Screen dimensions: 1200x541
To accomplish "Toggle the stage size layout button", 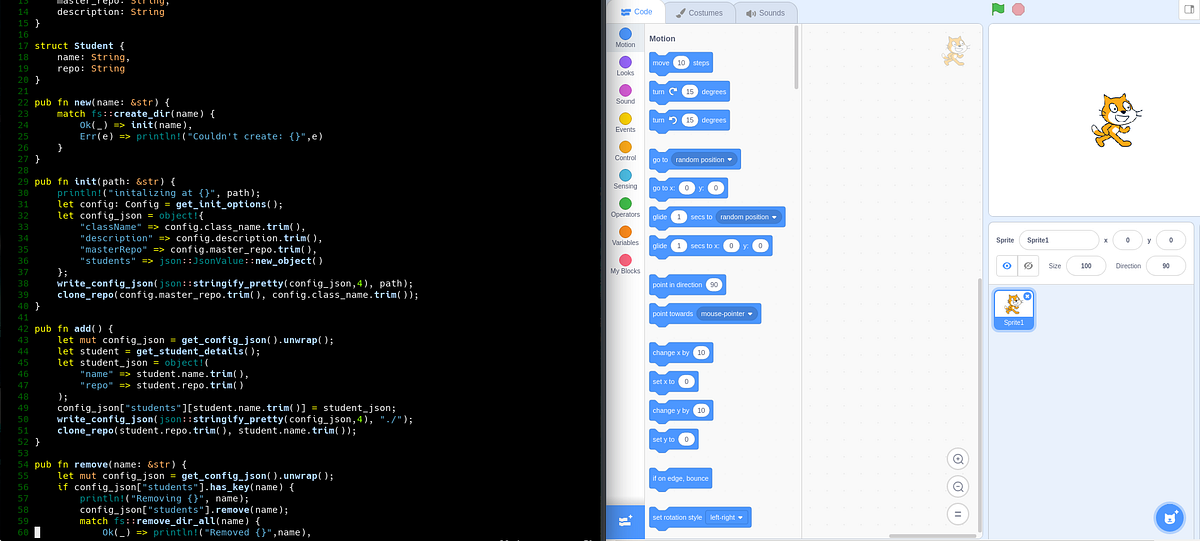I will coord(1188,9).
